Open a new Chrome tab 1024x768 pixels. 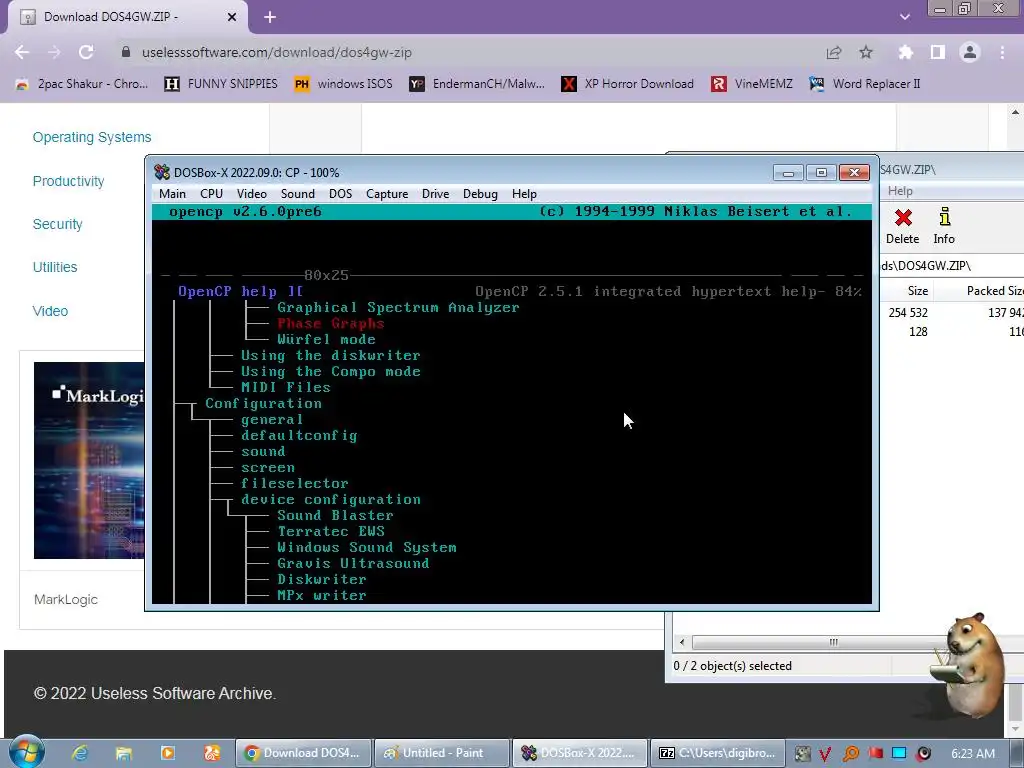(x=270, y=17)
